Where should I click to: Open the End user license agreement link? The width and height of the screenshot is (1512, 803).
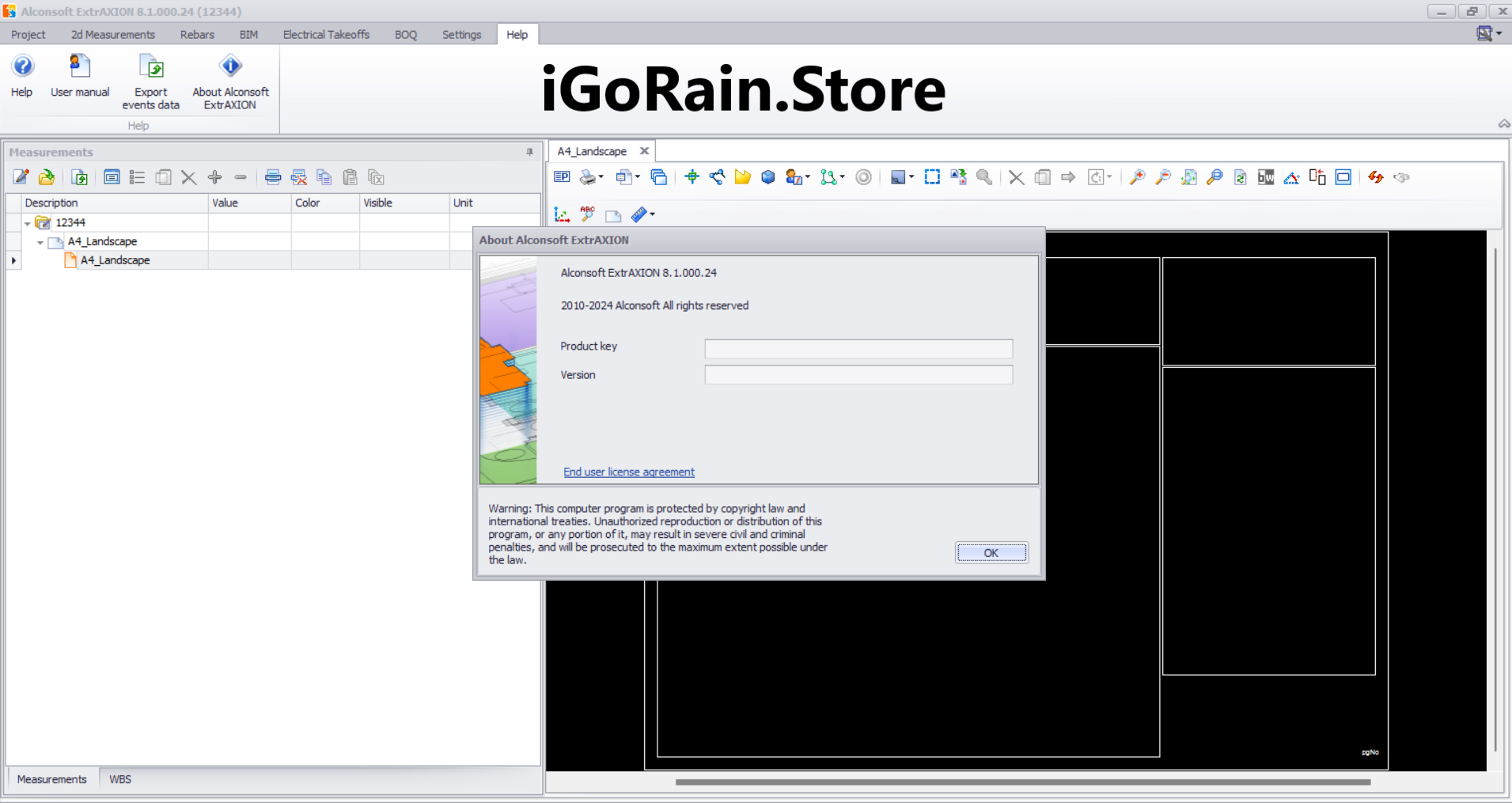pos(628,472)
